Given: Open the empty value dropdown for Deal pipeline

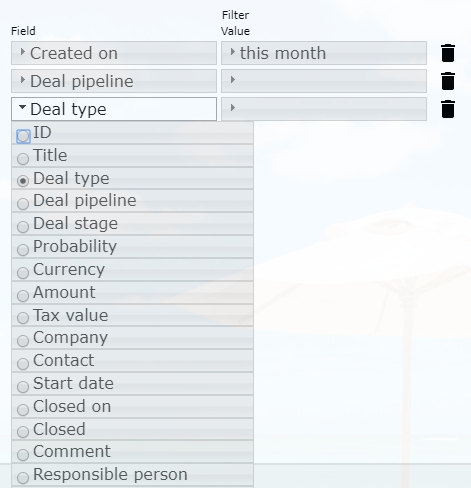Looking at the screenshot, I should [324, 81].
